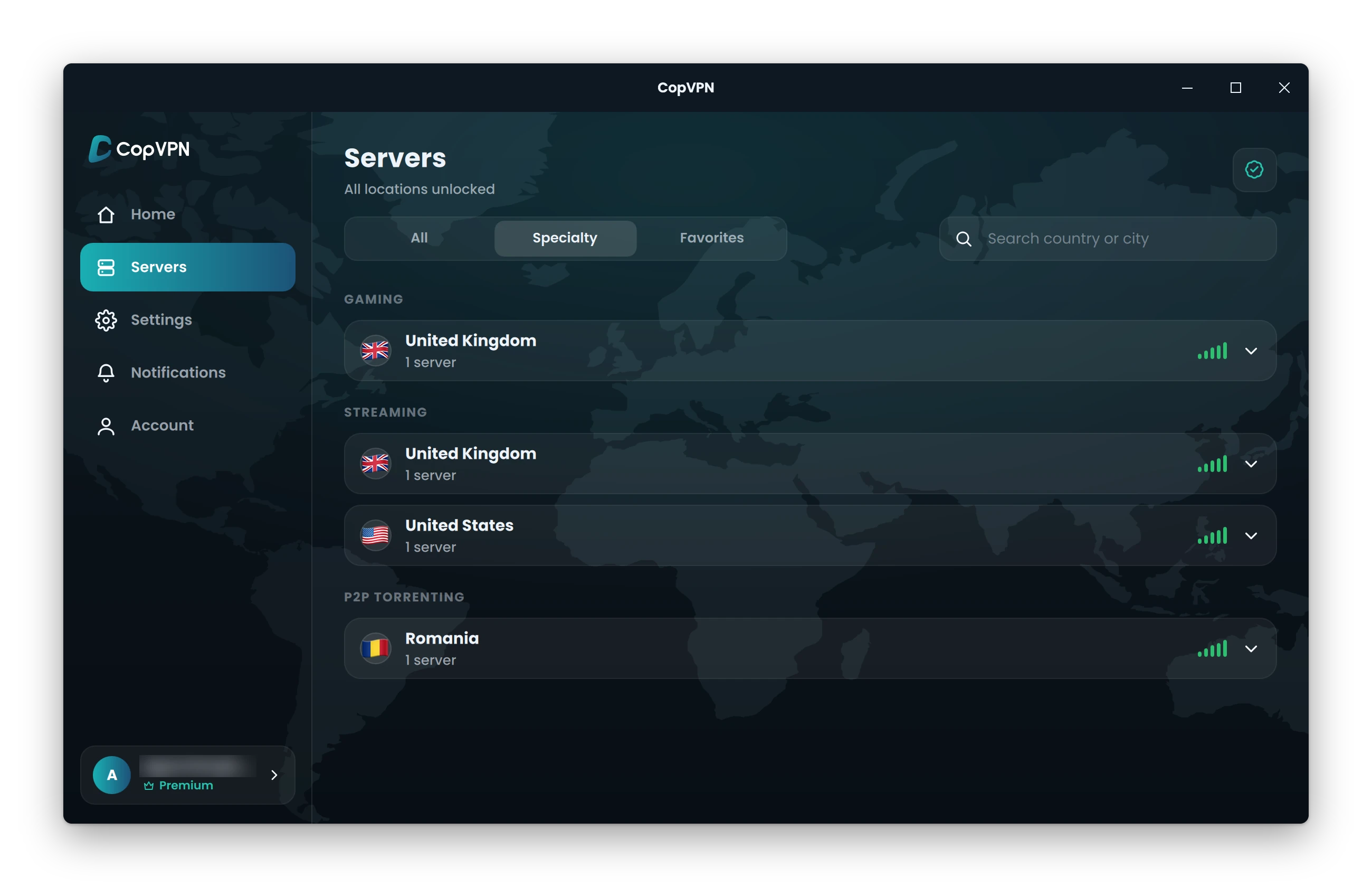Click the Romania flag icon
Image resolution: width=1372 pixels, height=887 pixels.
click(x=375, y=648)
